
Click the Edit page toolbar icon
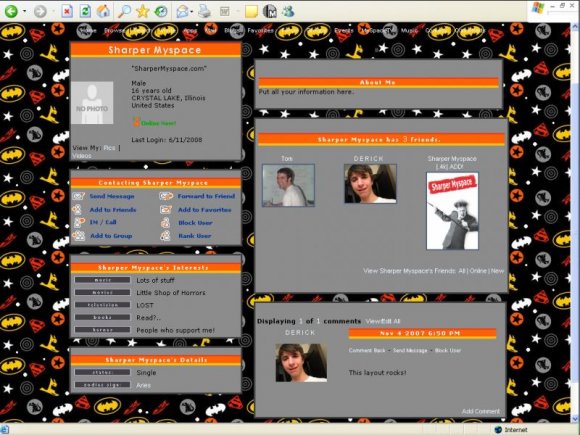[225, 11]
